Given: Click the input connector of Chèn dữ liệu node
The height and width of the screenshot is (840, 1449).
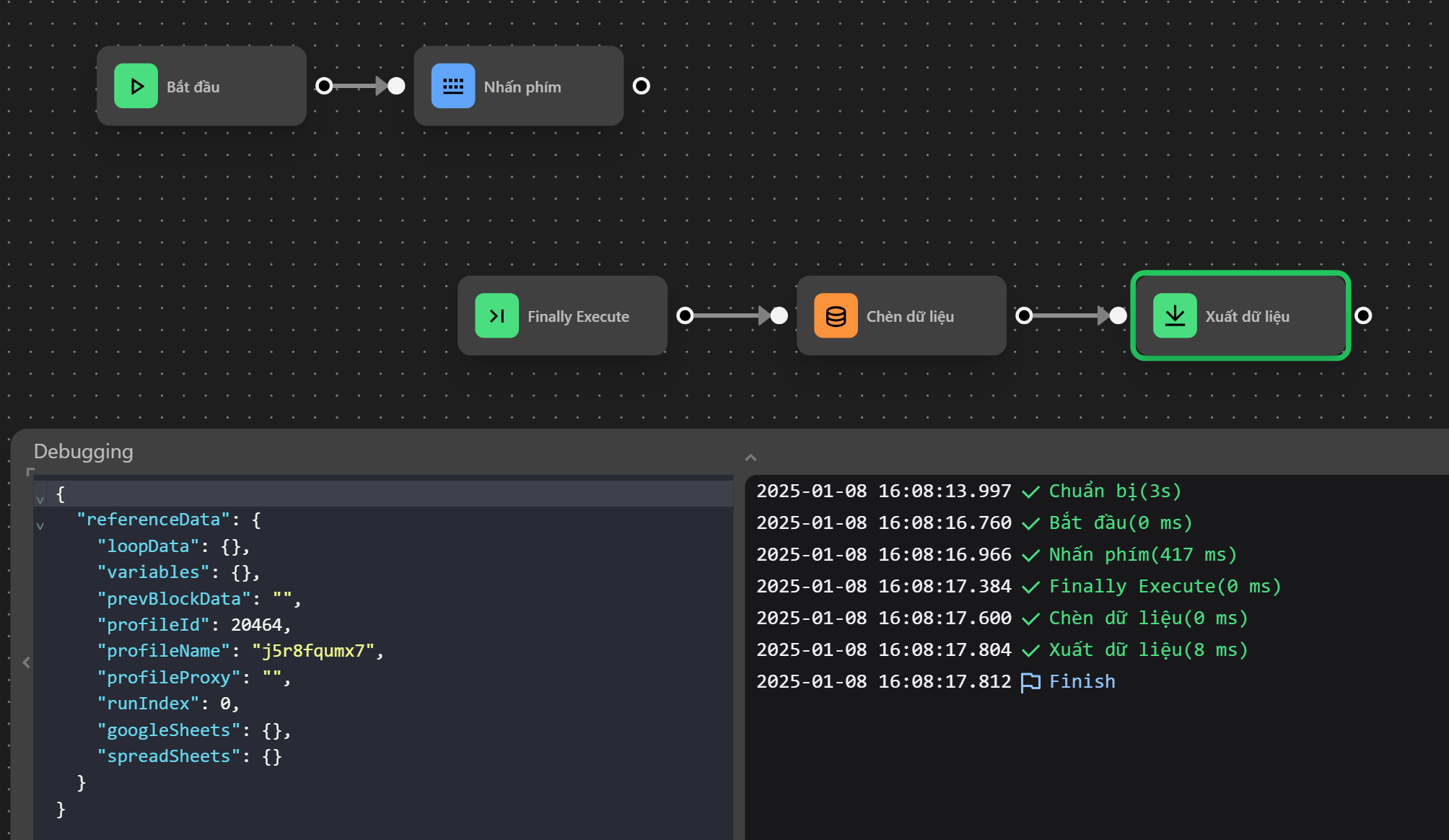Looking at the screenshot, I should coord(779,316).
